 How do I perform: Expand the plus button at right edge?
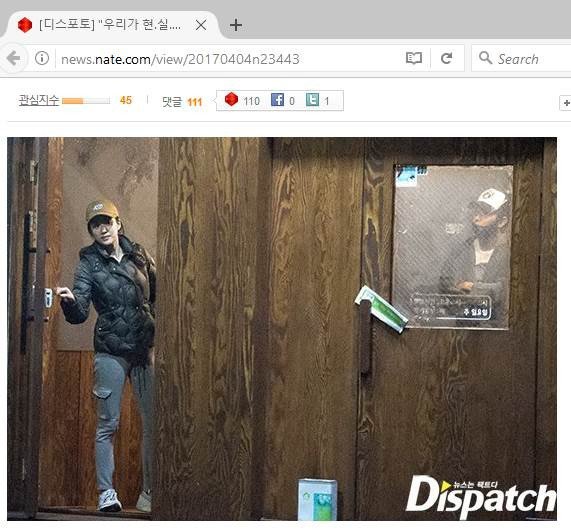tap(566, 103)
